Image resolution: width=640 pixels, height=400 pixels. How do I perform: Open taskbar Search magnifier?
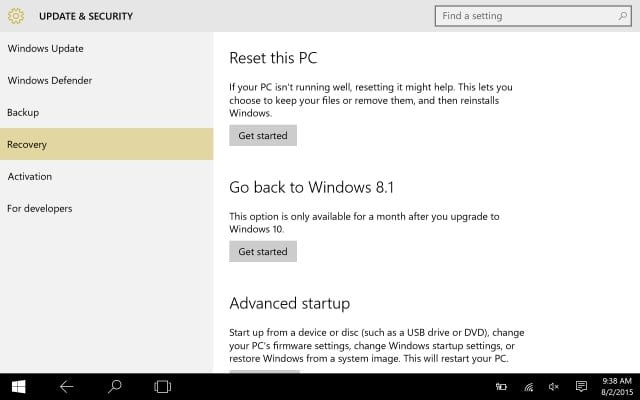click(x=115, y=387)
